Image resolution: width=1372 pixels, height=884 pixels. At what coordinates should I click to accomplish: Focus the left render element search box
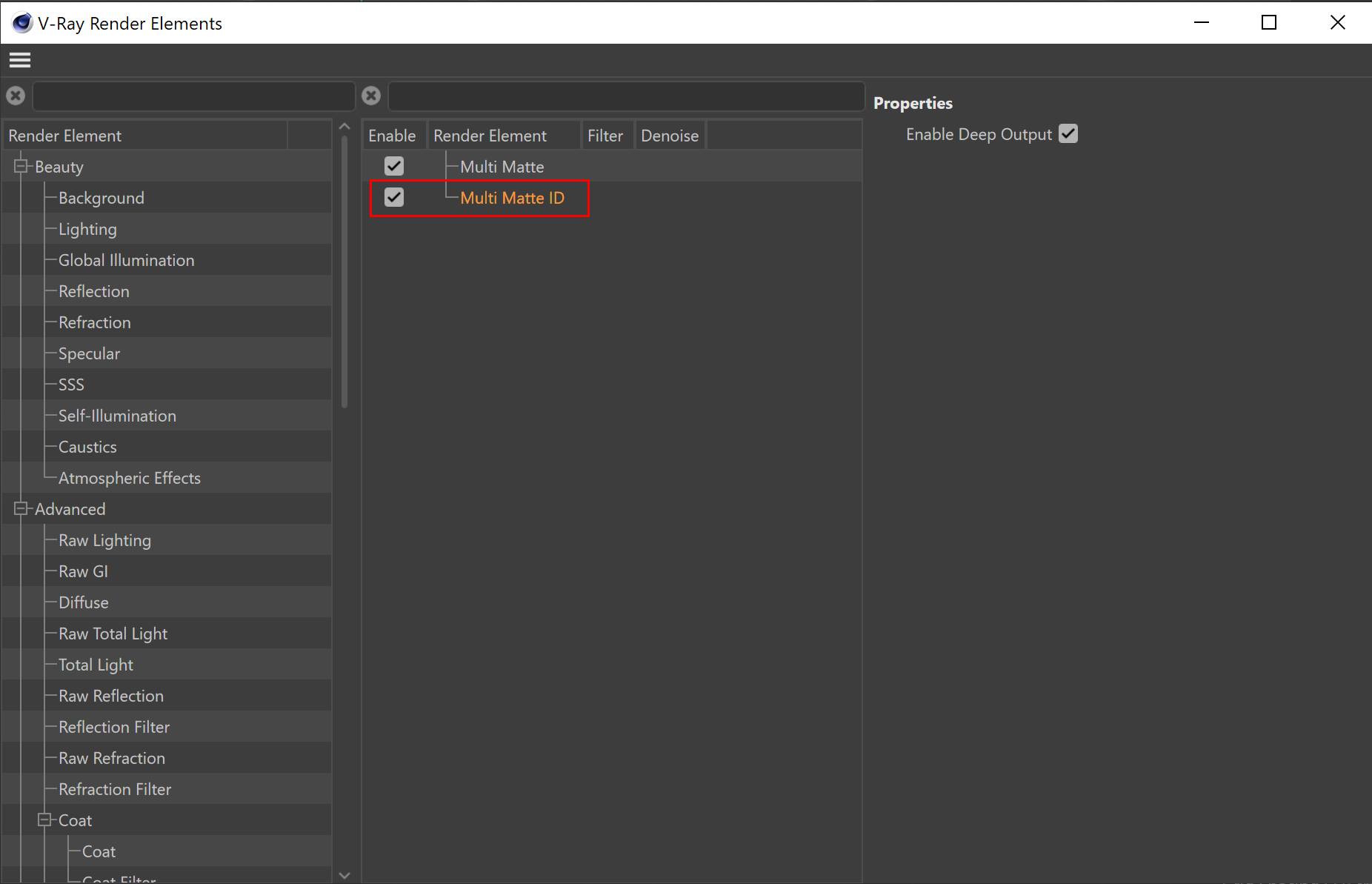194,96
